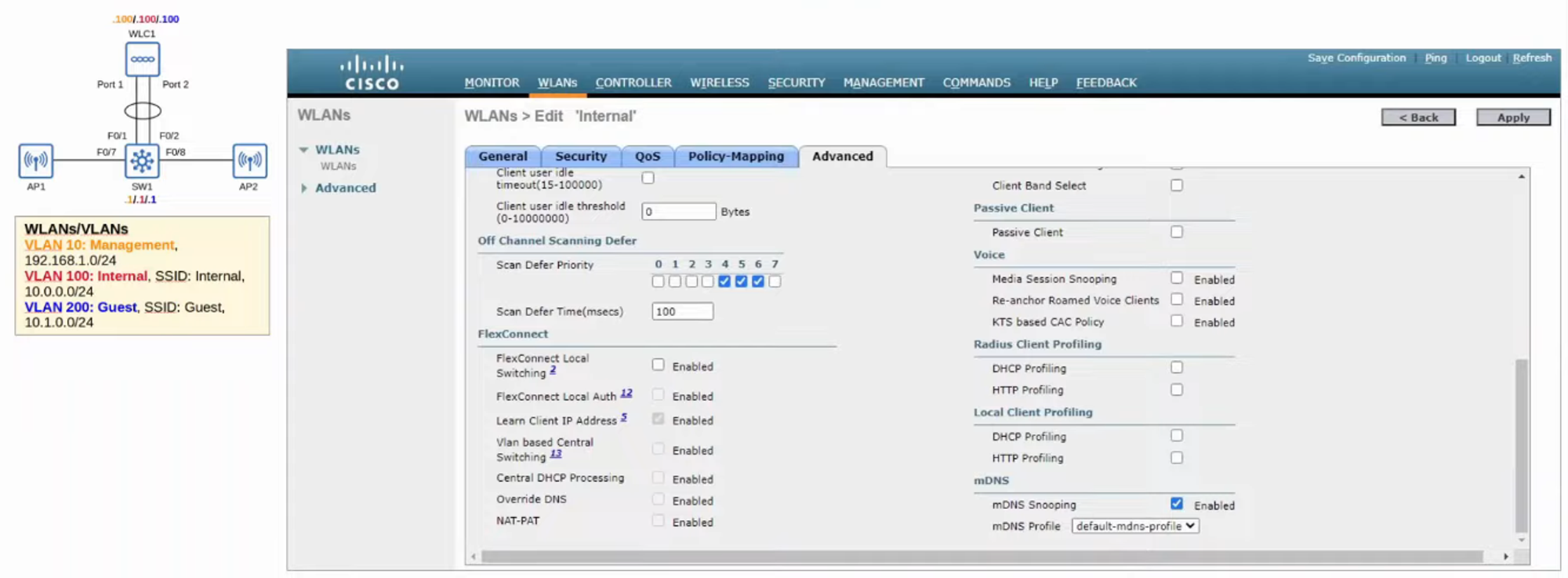This screenshot has height=578, width=1568.
Task: Select the AP1 access point icon
Action: 36,161
